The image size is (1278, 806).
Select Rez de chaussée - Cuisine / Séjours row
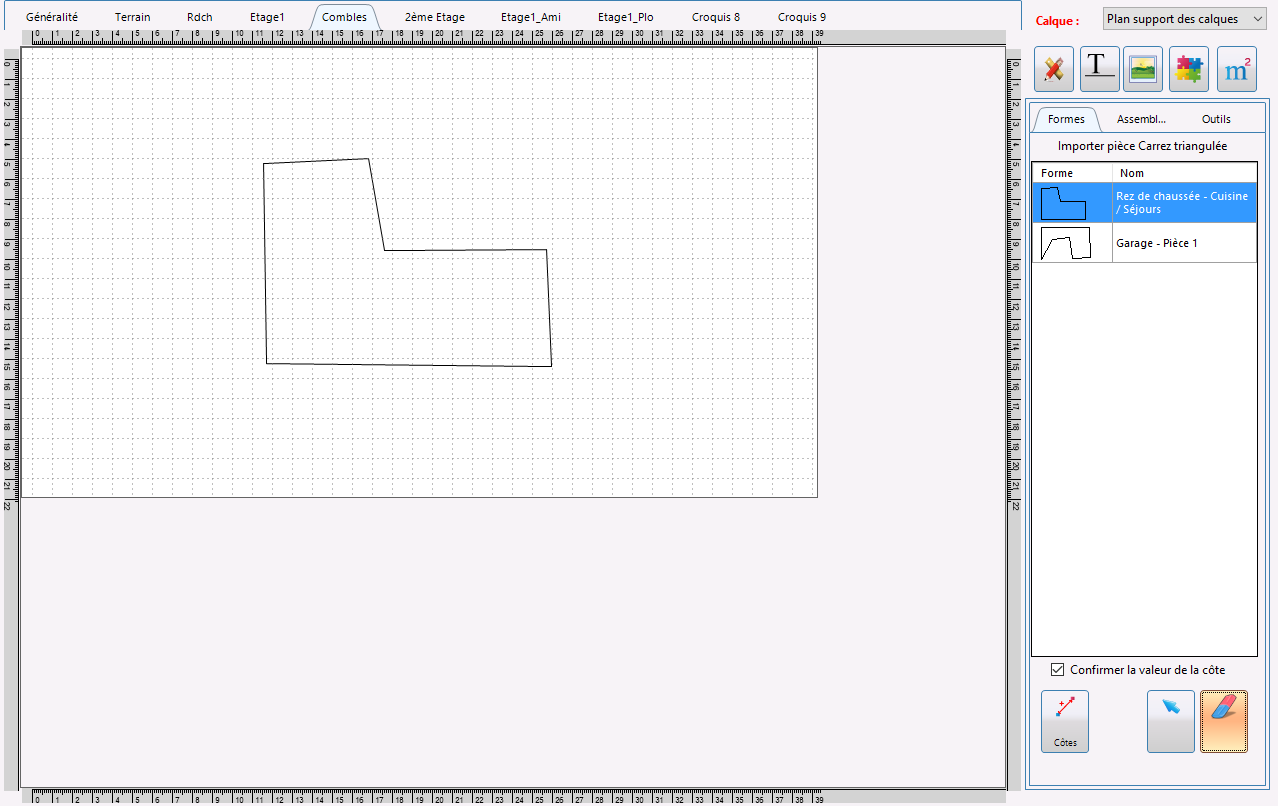click(1144, 203)
